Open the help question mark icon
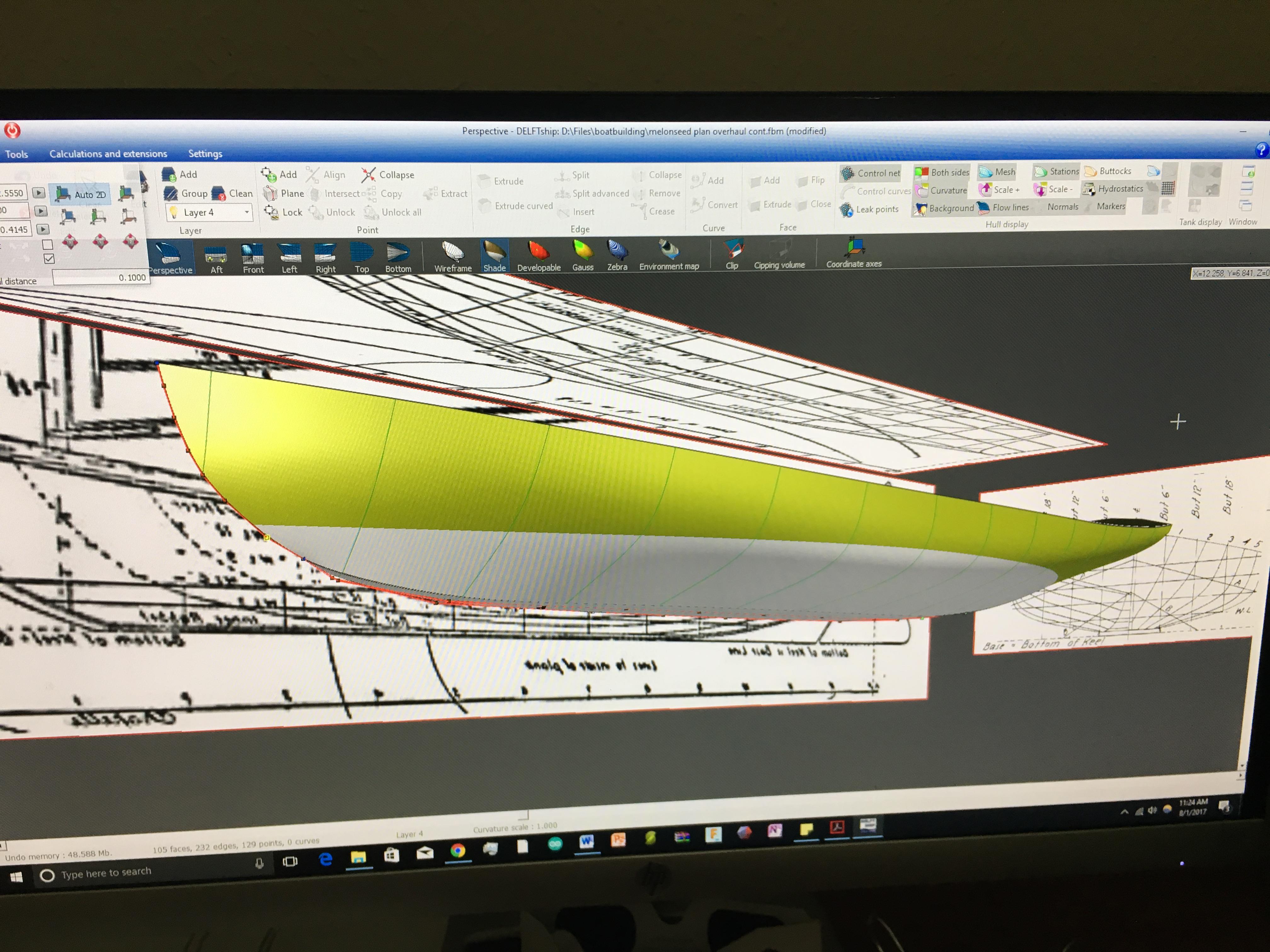The height and width of the screenshot is (952, 1270). point(1261,151)
